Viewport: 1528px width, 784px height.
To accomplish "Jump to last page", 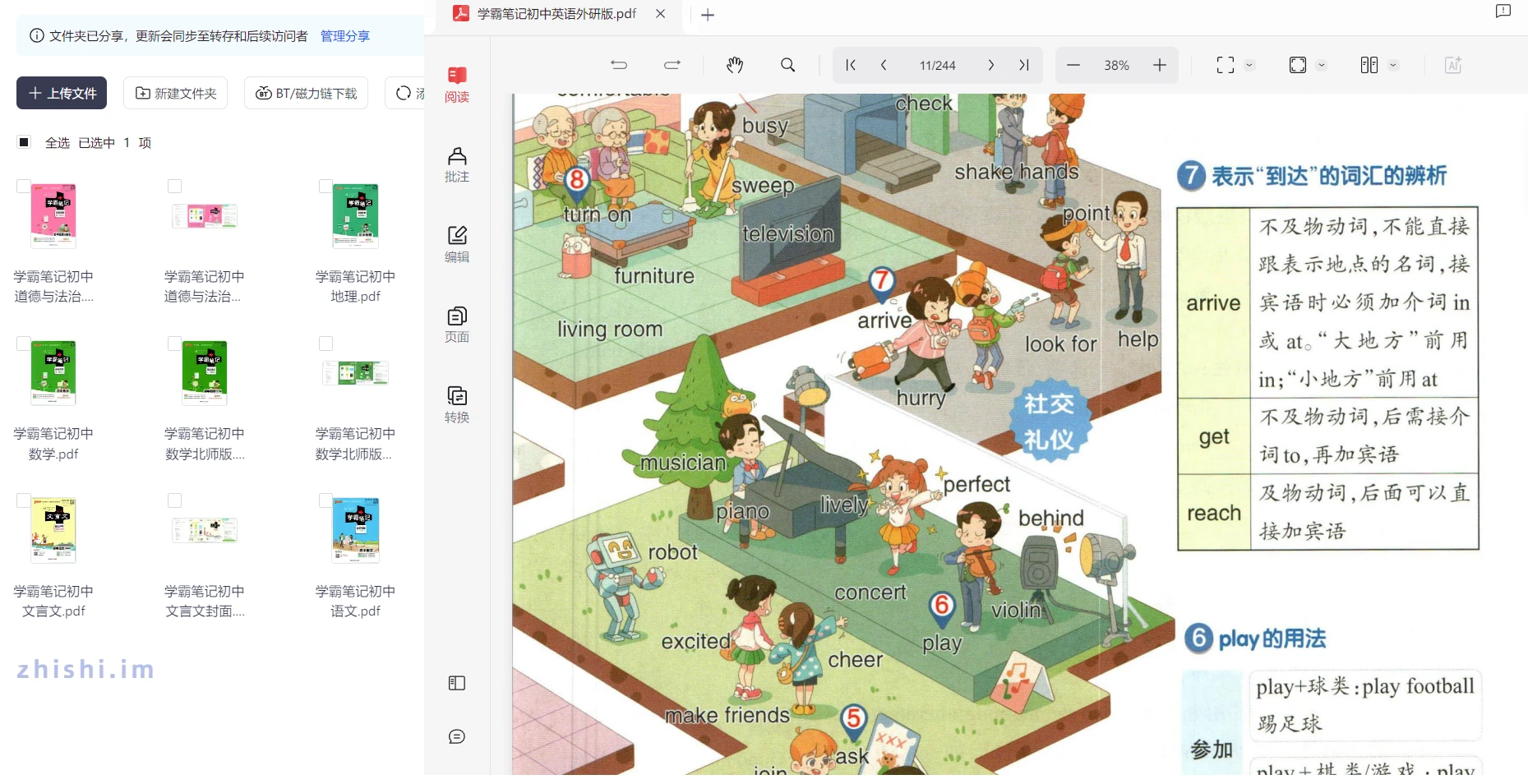I will (1024, 65).
